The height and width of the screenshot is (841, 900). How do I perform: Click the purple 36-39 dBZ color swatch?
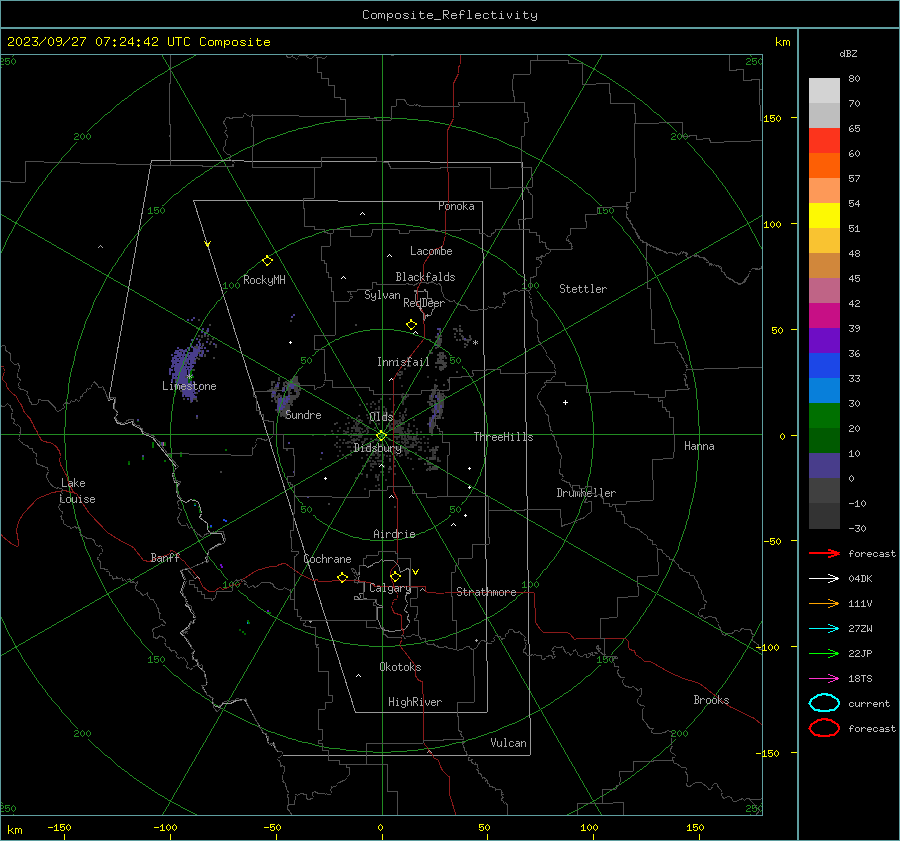824,340
